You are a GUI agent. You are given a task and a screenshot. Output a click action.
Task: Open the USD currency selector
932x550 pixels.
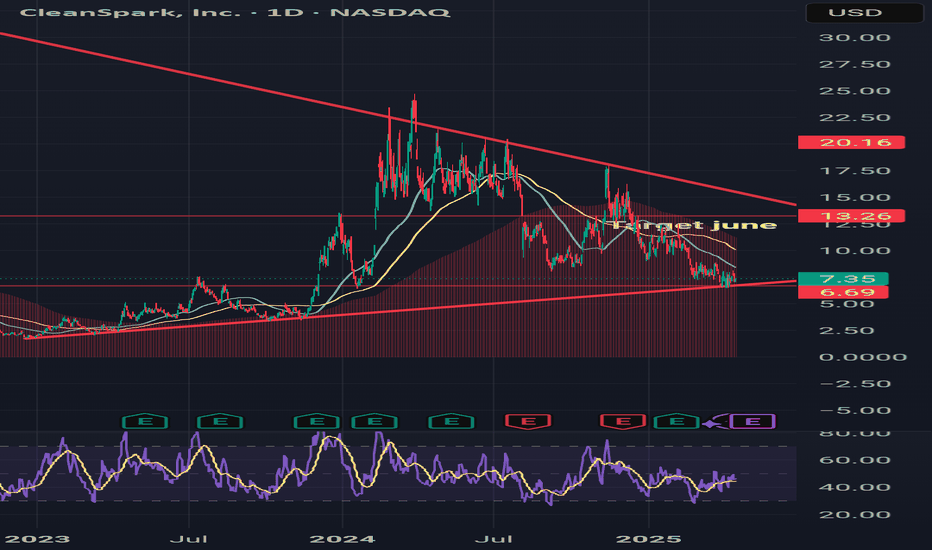tap(864, 12)
